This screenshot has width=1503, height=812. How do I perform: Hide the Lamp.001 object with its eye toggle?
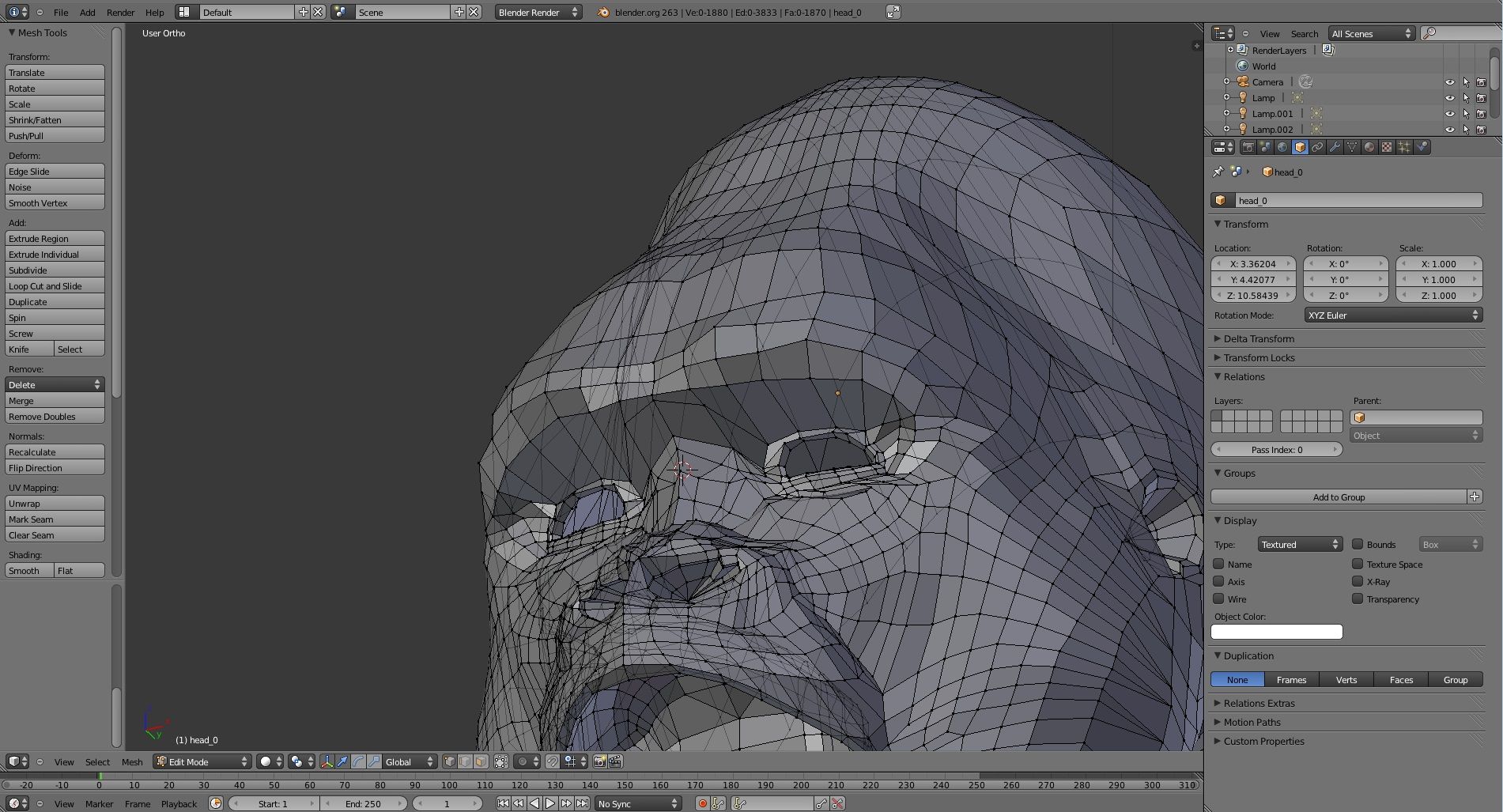point(1449,113)
